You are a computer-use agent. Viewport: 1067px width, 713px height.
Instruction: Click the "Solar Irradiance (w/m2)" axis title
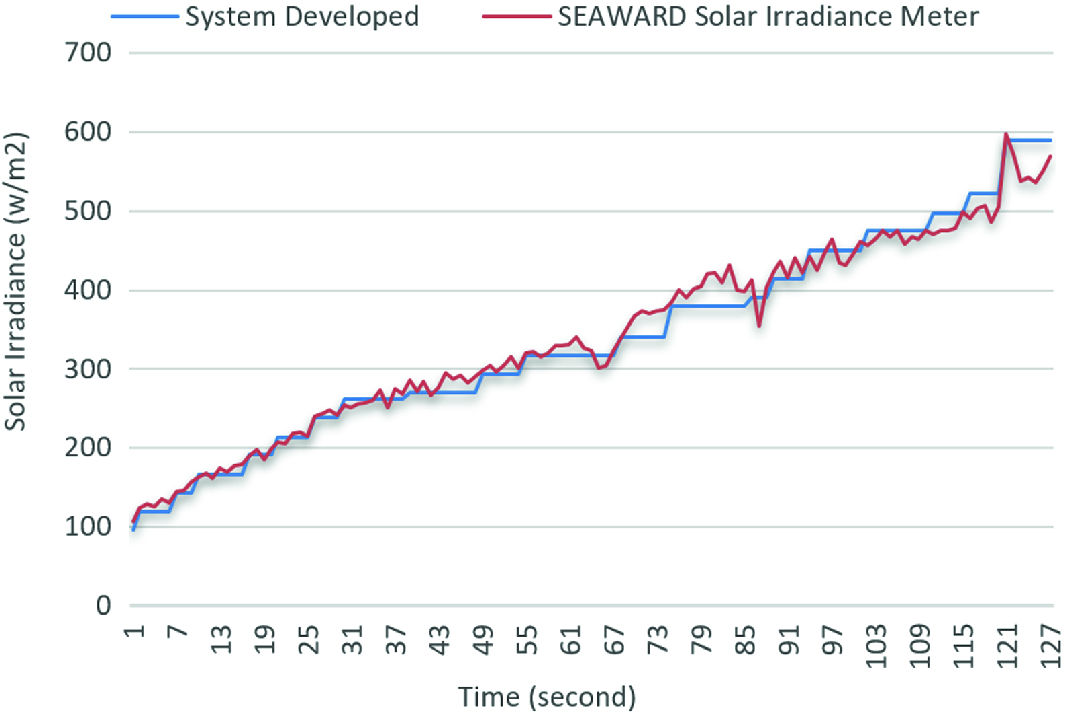(x=15, y=281)
